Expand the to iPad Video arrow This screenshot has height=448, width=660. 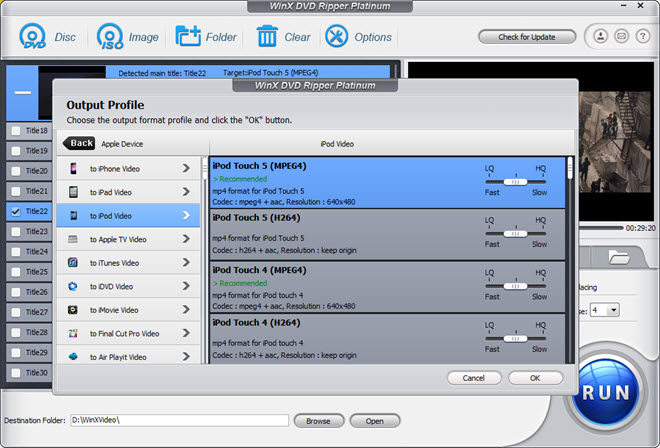pos(186,192)
